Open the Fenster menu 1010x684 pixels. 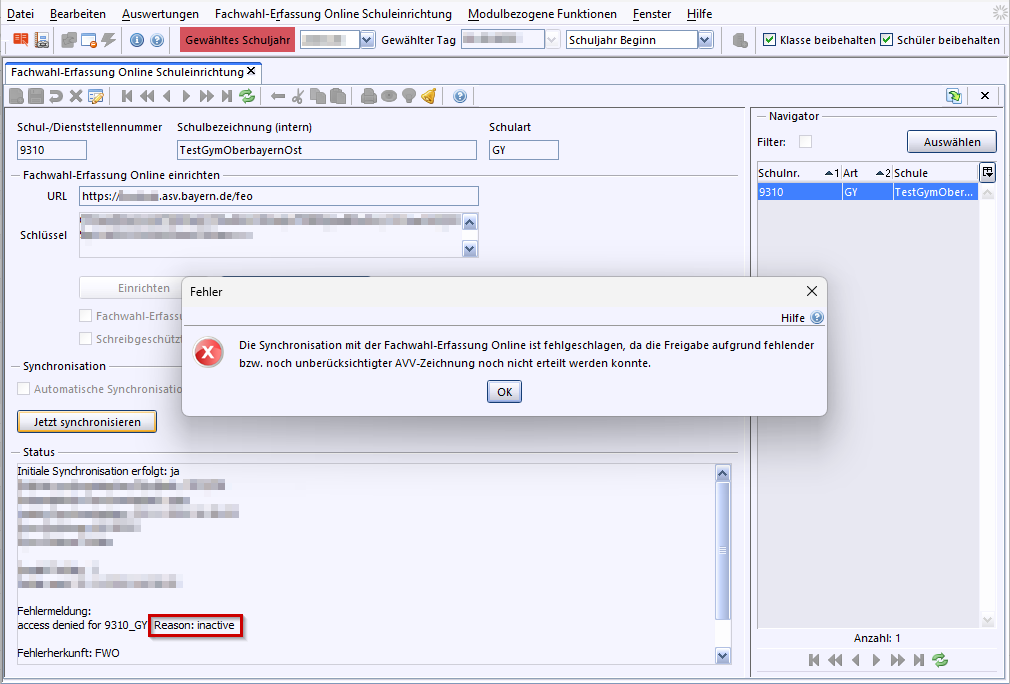(x=652, y=14)
